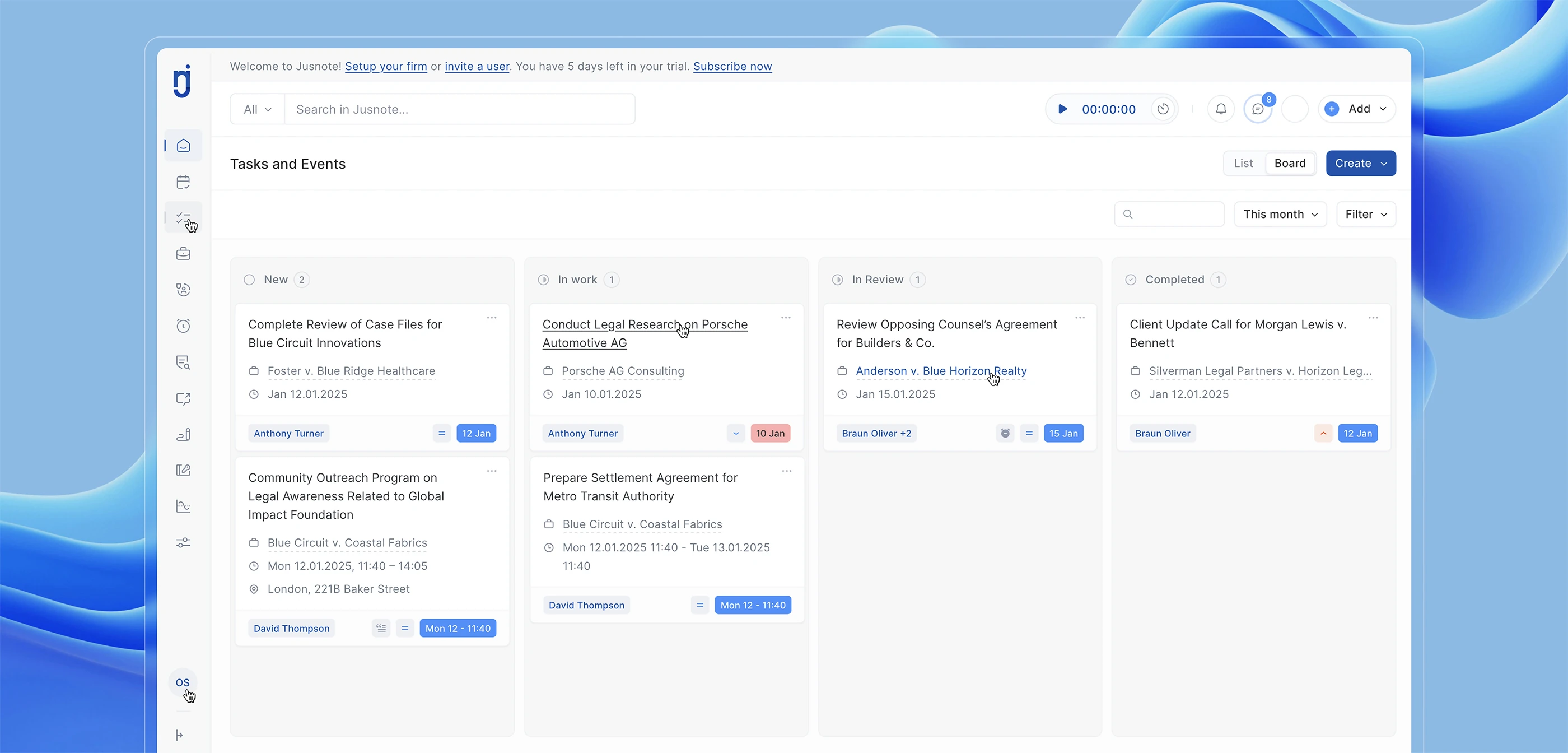The width and height of the screenshot is (1568, 753).
Task: Open Anderson v. Blue Horizon Realty case
Action: pos(941,371)
